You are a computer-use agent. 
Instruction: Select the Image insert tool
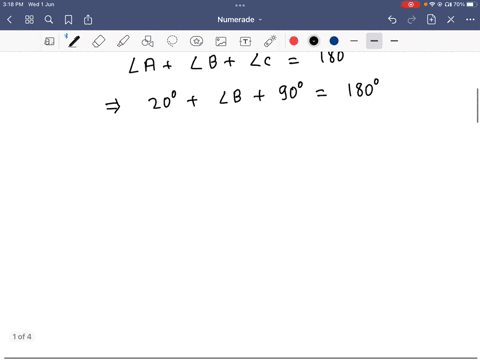tap(221, 41)
